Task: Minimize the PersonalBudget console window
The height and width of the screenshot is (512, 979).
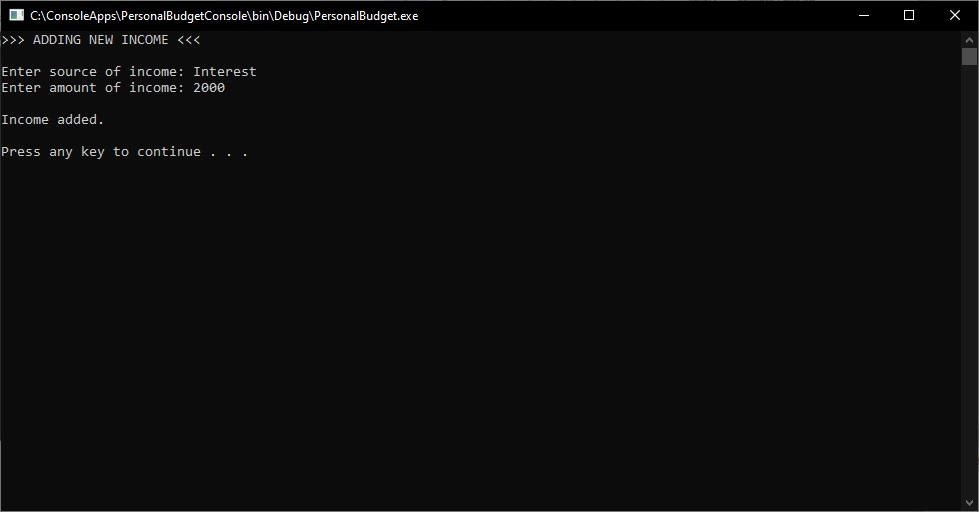Action: tap(863, 15)
